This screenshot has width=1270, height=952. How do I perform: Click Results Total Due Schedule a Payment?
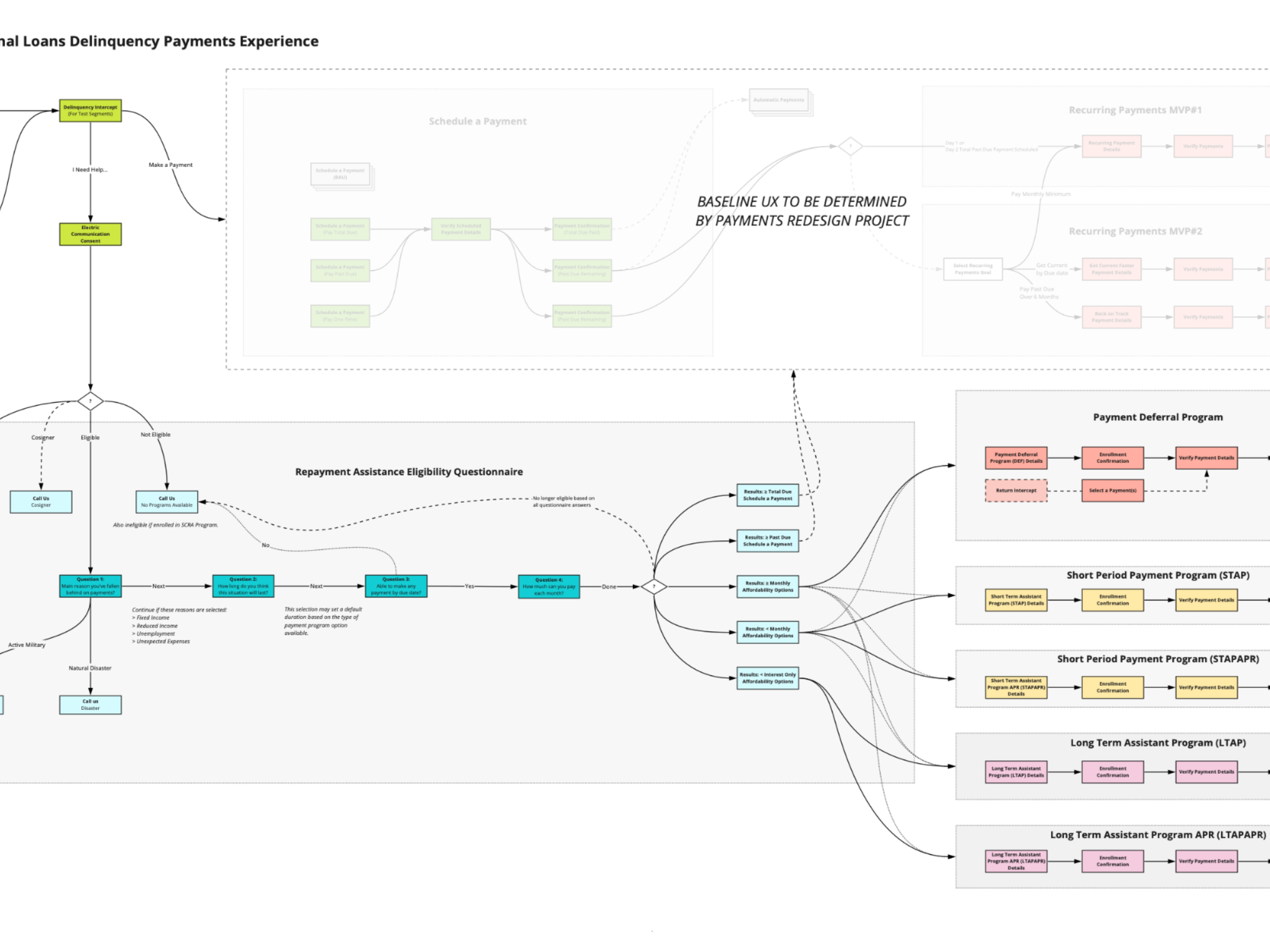click(x=767, y=495)
